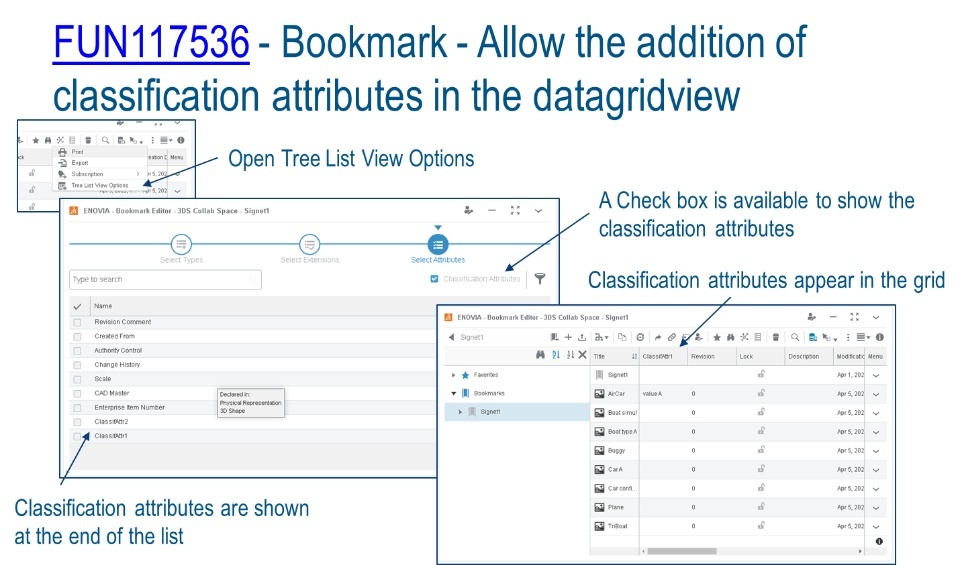This screenshot has height=565, width=960.
Task: Open the Car A row menu chevron
Action: click(876, 470)
